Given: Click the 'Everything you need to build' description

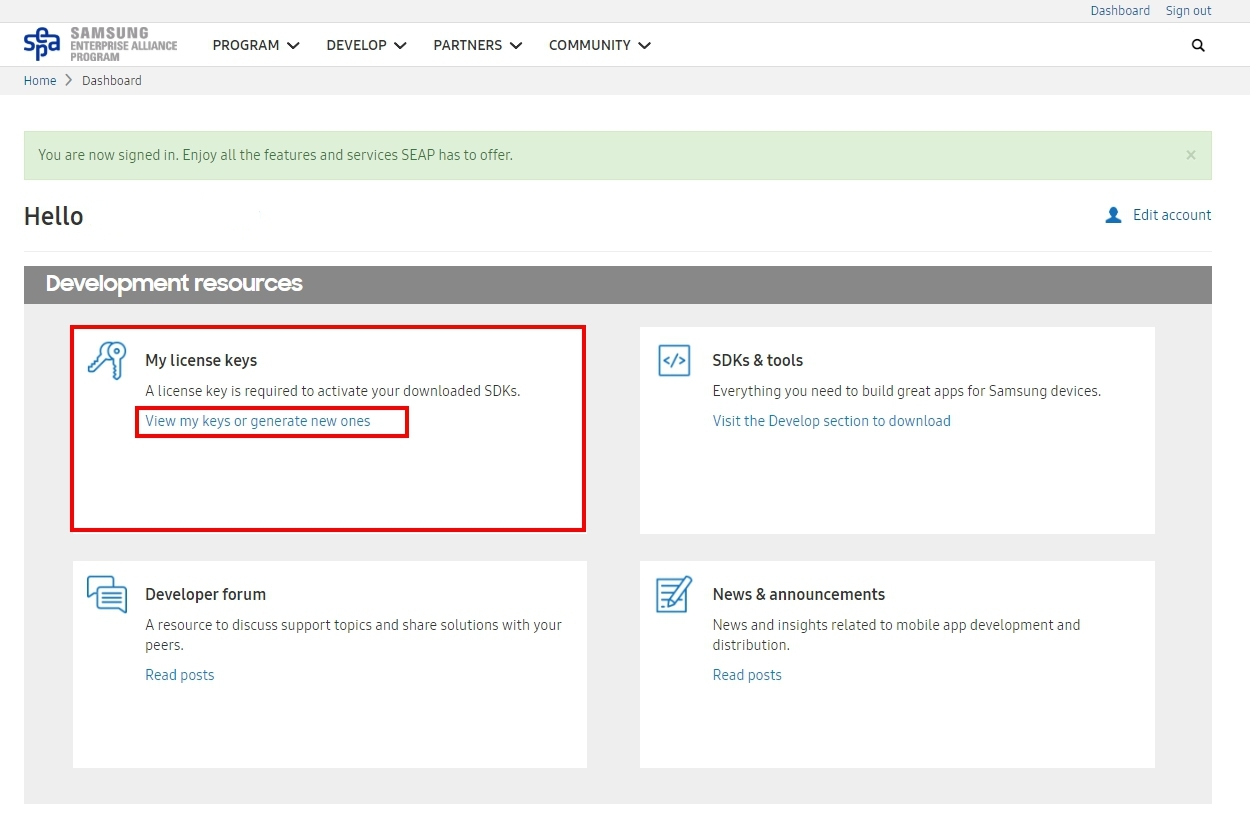Looking at the screenshot, I should coord(907,391).
